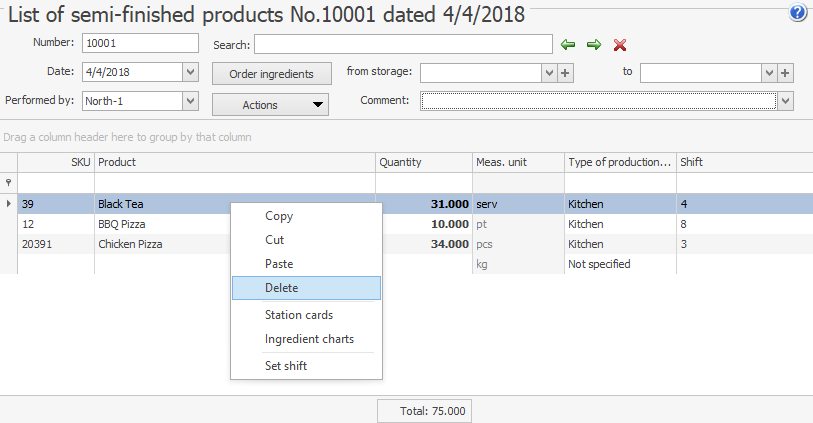Expand the Performed by dropdown
This screenshot has width=813, height=423.
pyautogui.click(x=190, y=101)
